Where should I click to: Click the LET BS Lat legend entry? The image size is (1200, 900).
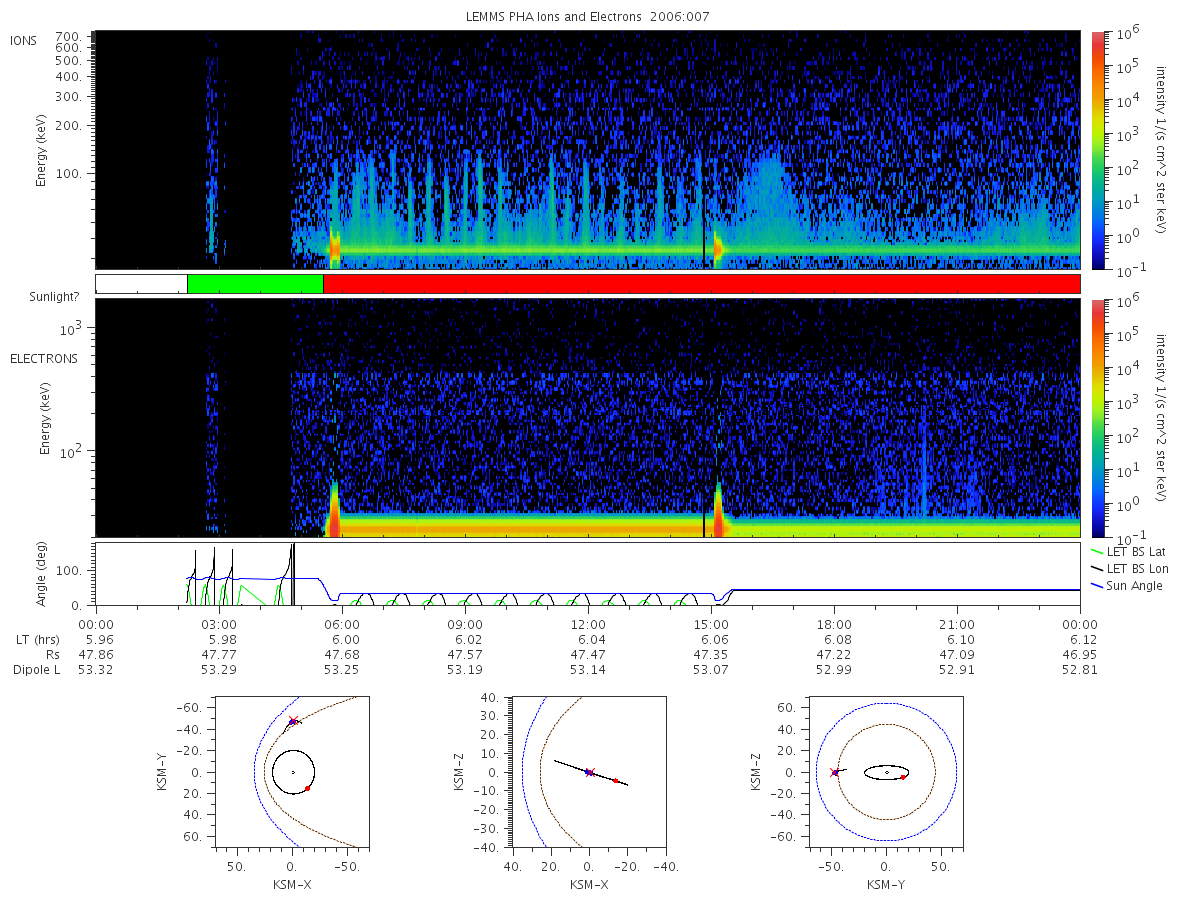(x=1128, y=551)
